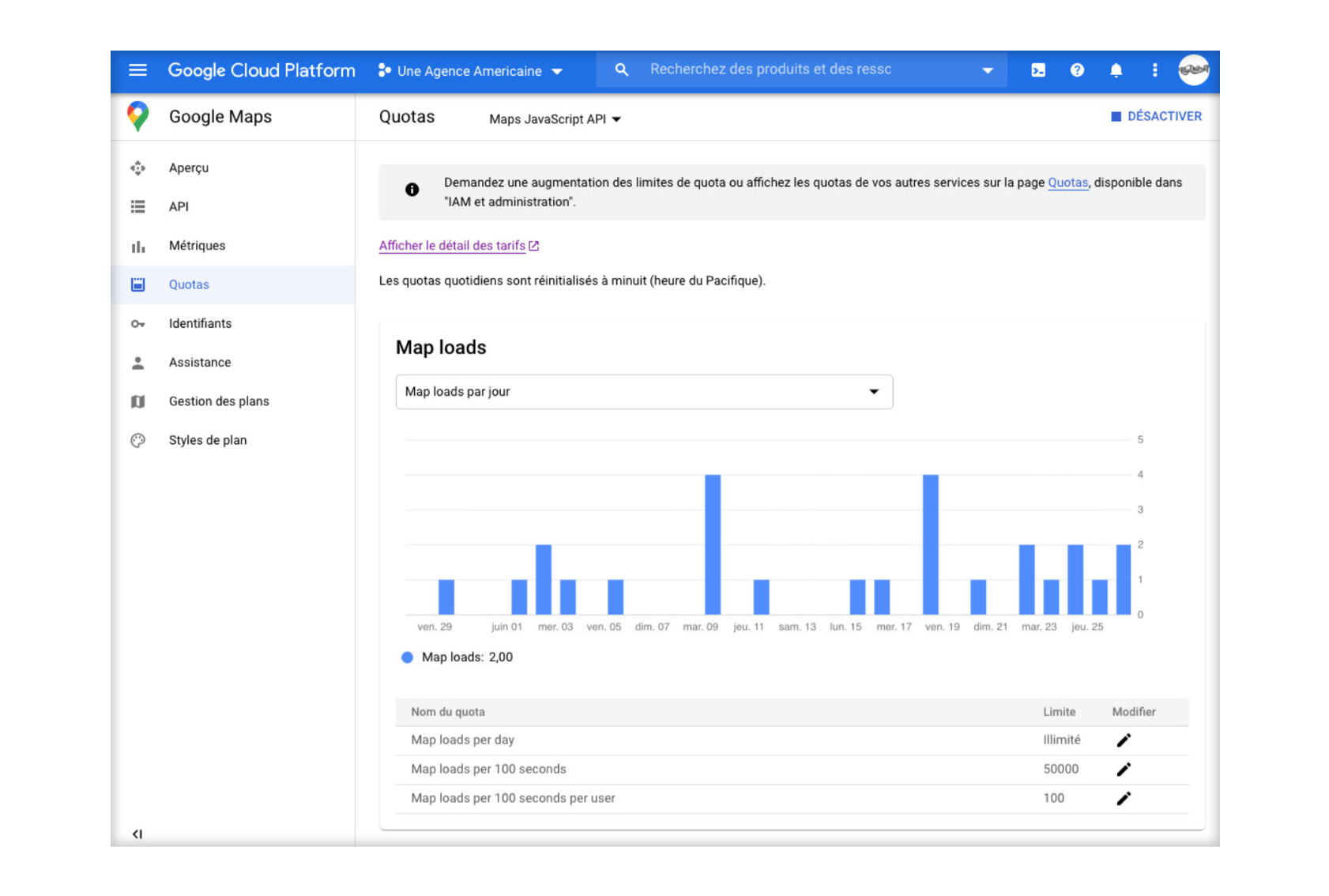This screenshot has height=896, width=1329.
Task: Open the notifications bell
Action: tap(1116, 70)
